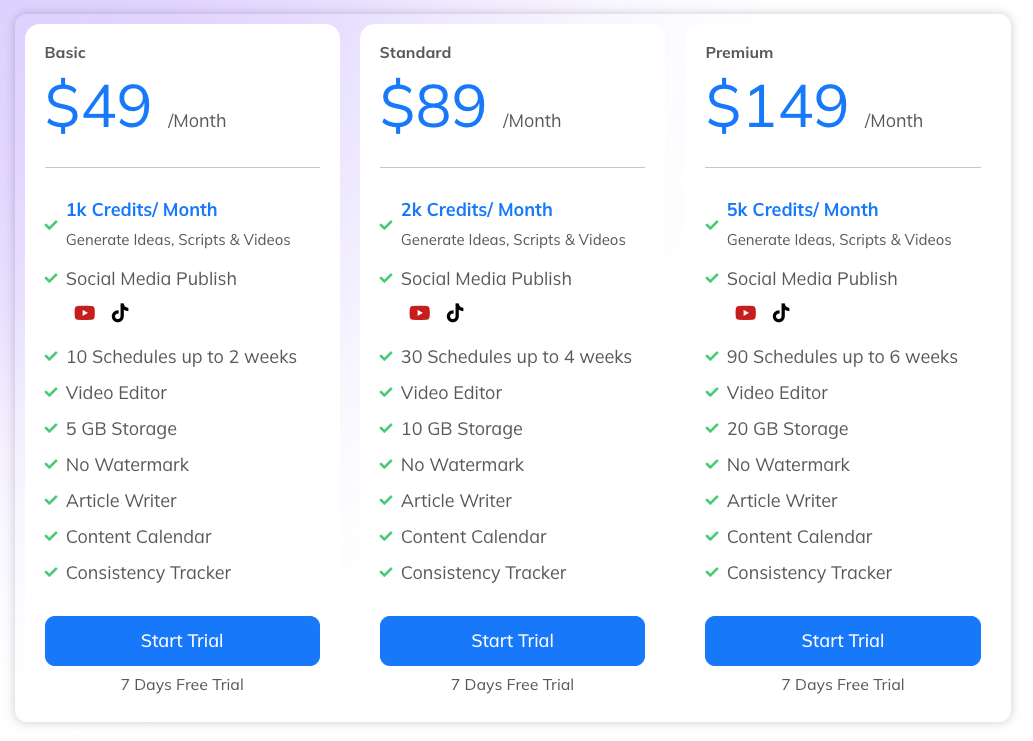
Task: Click the checkmark next to Premium's Content Calendar
Action: 712,536
